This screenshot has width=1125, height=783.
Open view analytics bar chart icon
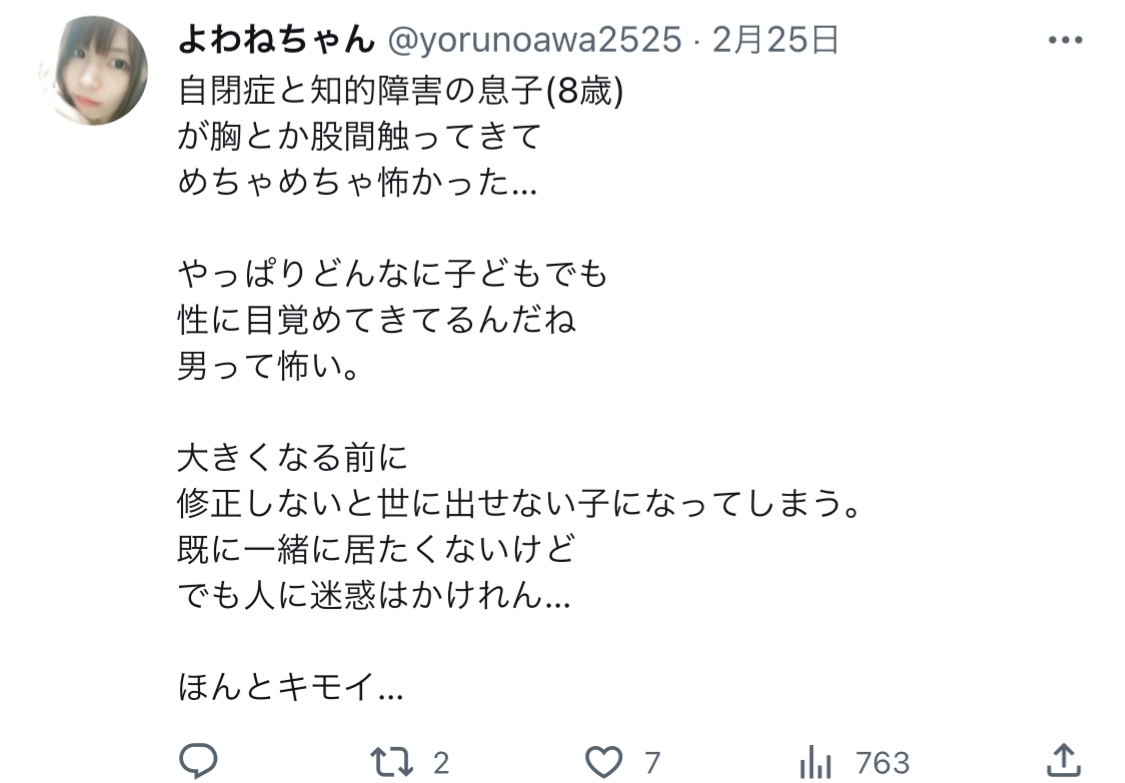815,762
